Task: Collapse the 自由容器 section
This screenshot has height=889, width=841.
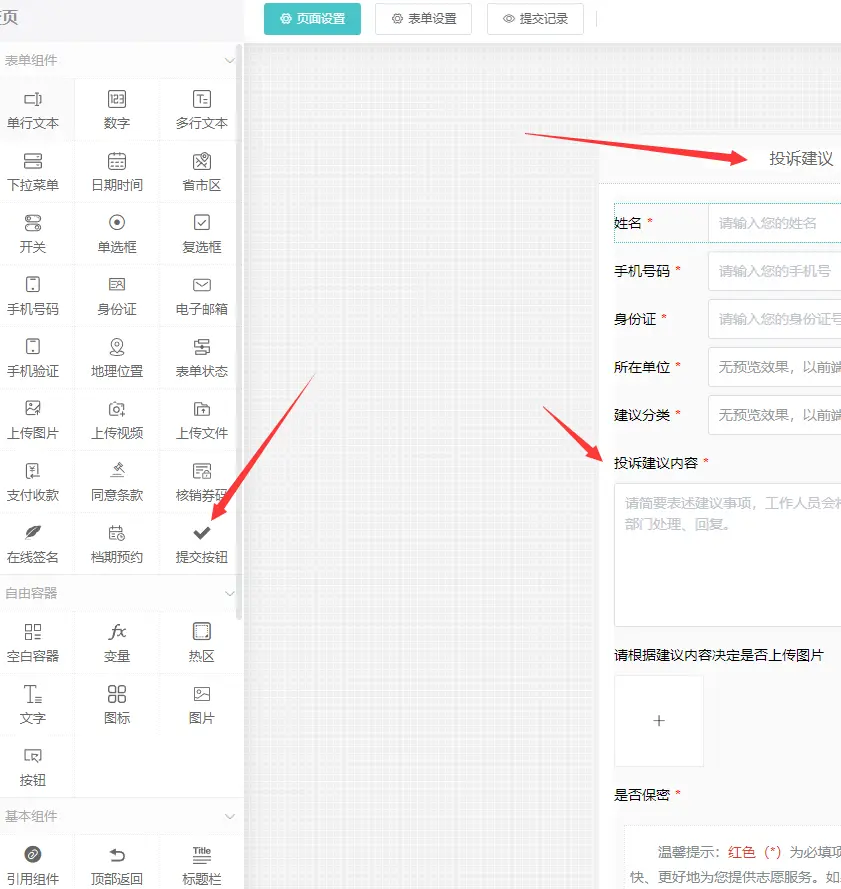Action: [x=229, y=593]
